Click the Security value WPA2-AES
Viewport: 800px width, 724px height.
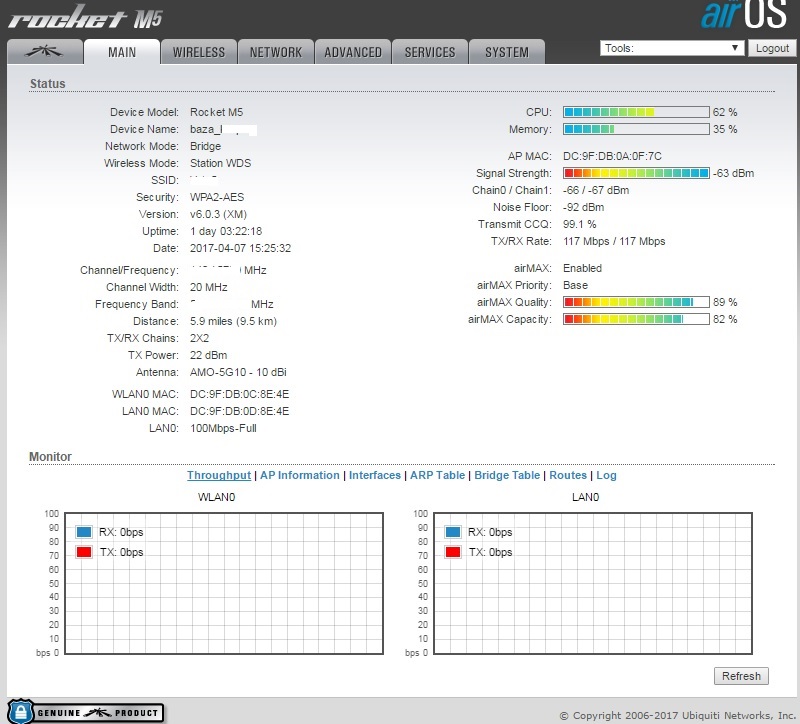coord(217,197)
